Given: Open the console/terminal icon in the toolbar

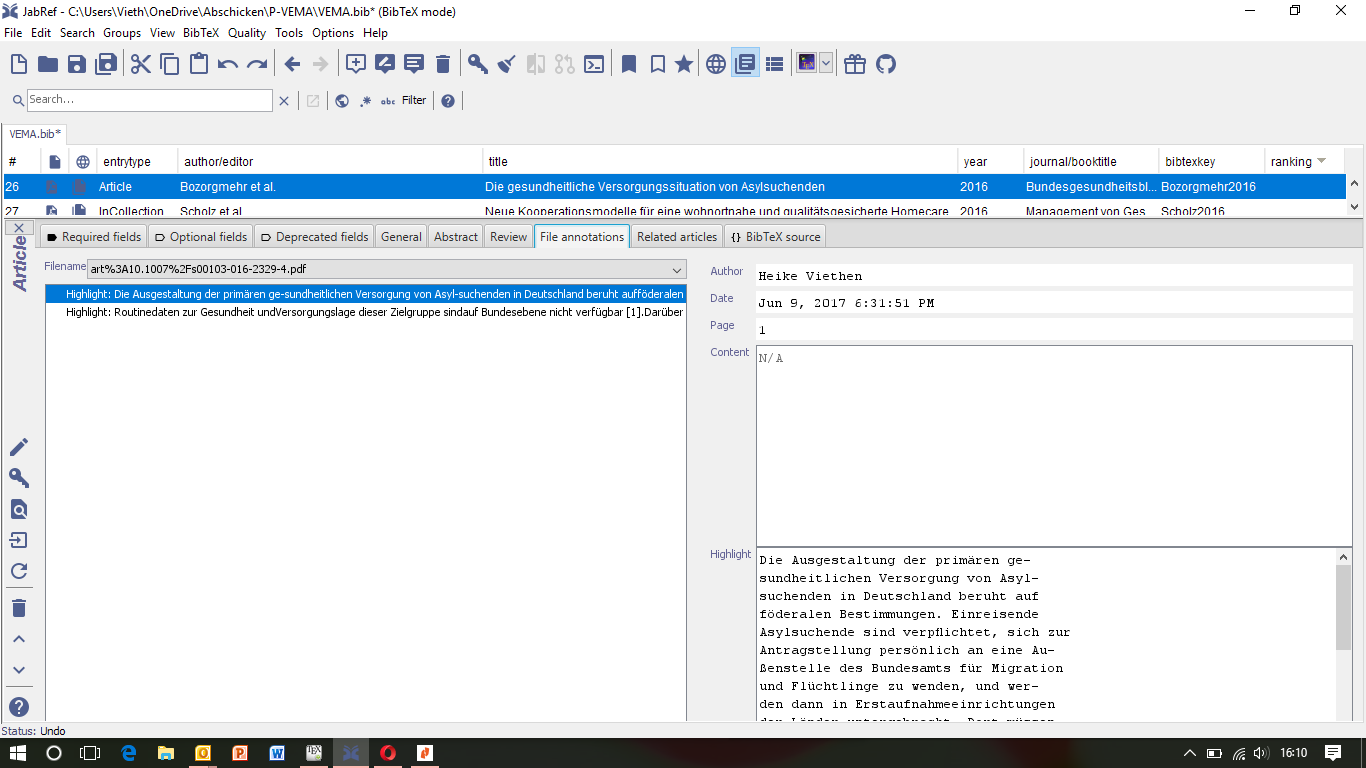Looking at the screenshot, I should (594, 64).
